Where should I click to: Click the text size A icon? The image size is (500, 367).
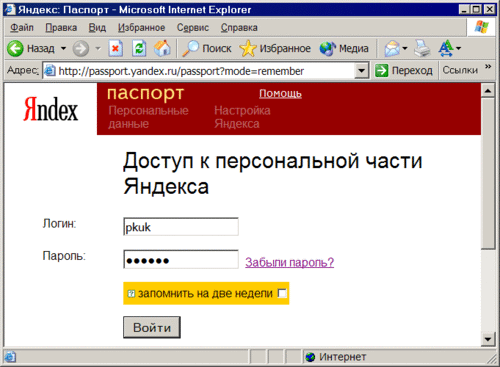446,49
